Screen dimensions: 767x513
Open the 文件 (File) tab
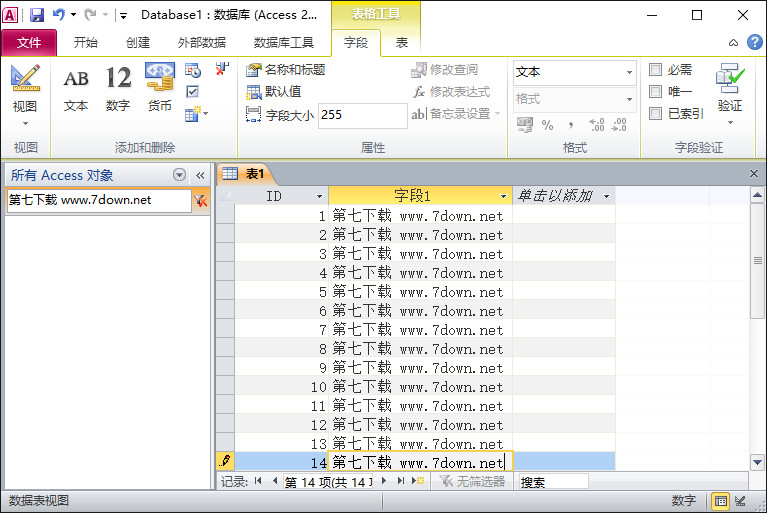[29, 43]
